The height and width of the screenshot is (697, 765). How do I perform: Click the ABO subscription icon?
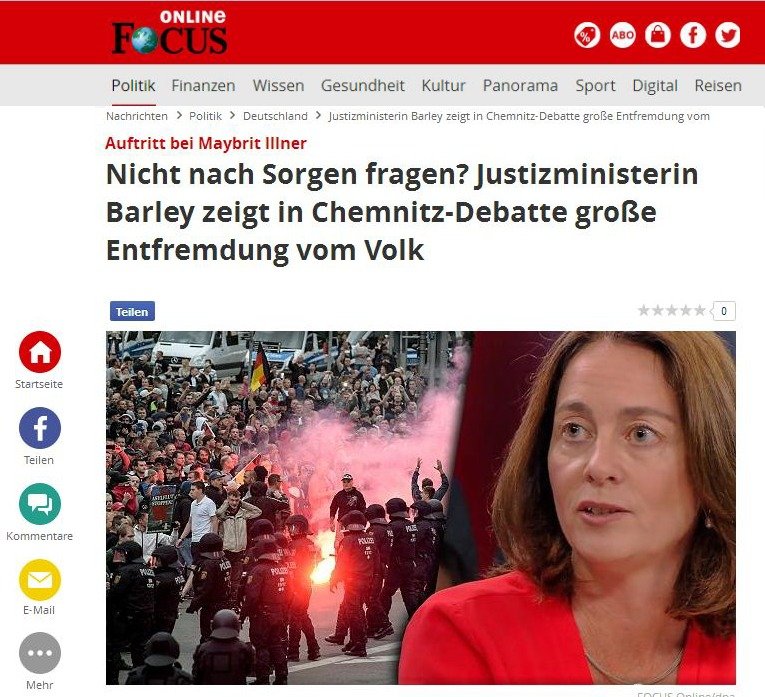pyautogui.click(x=623, y=35)
